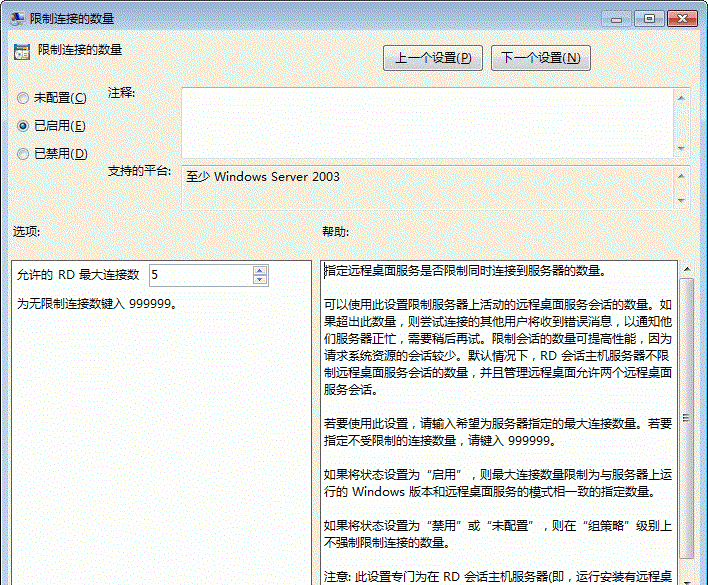
Task: Click the text 至少 Windows Server 2003
Action: [263, 176]
